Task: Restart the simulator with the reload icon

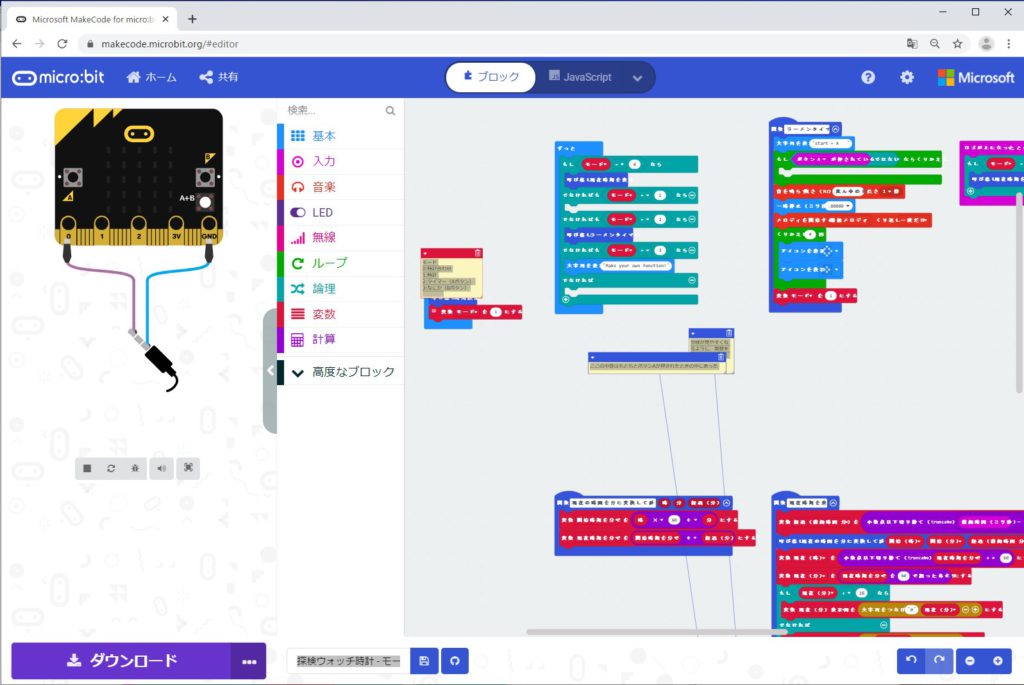Action: pos(111,468)
